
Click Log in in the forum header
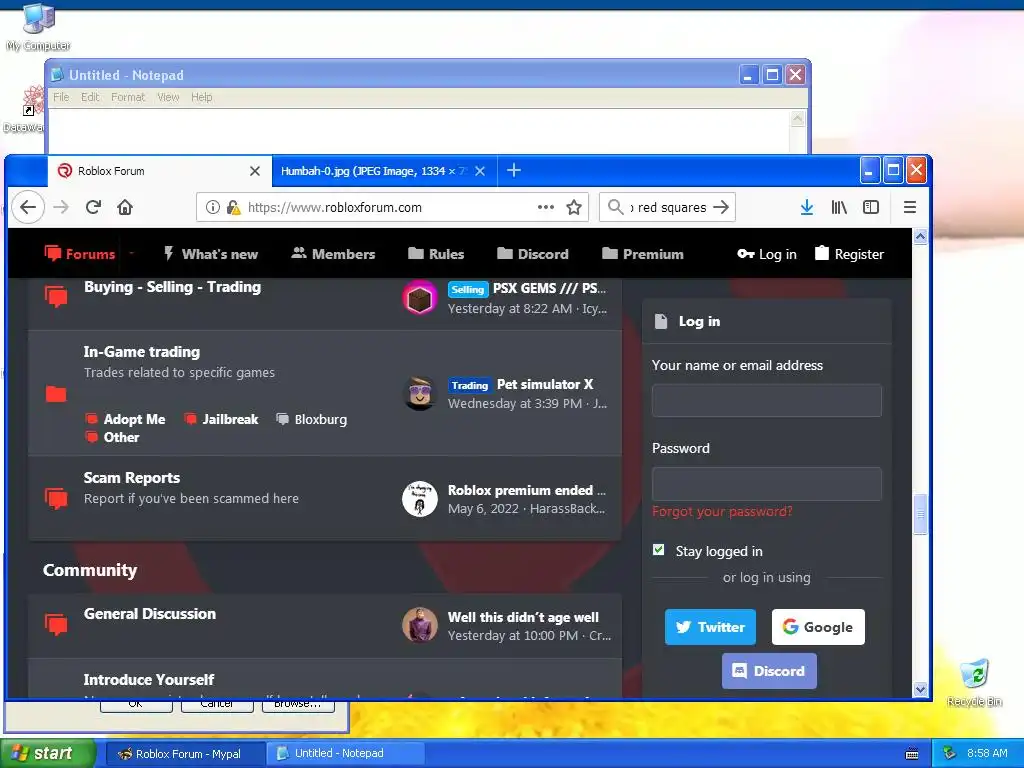point(767,254)
